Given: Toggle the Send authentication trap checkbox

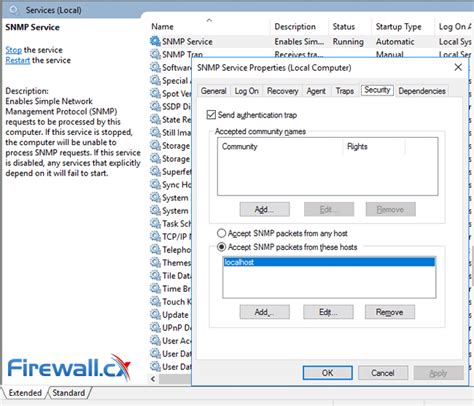Looking at the screenshot, I should 211,115.
